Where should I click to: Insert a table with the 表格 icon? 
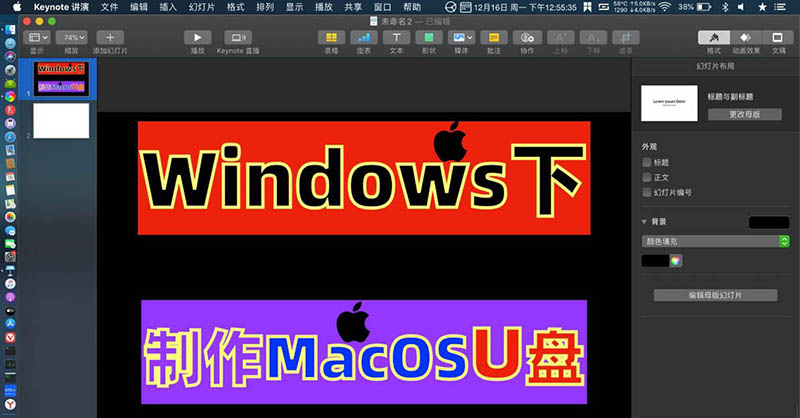point(331,37)
